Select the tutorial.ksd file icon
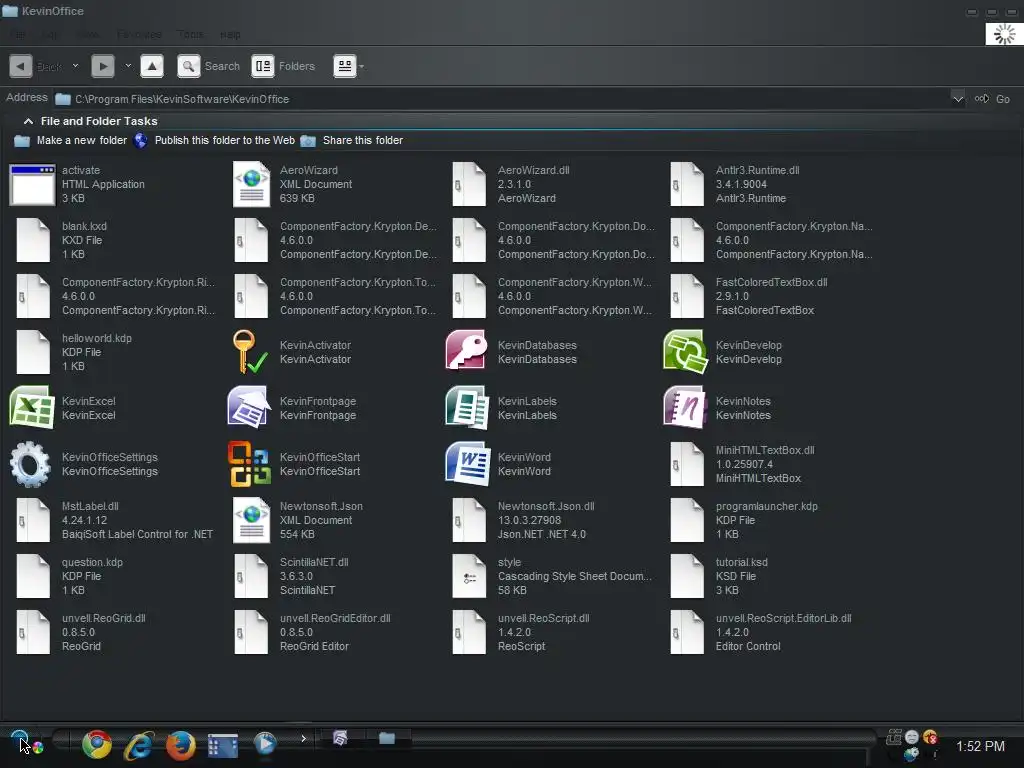Viewport: 1024px width, 768px height. 687,576
